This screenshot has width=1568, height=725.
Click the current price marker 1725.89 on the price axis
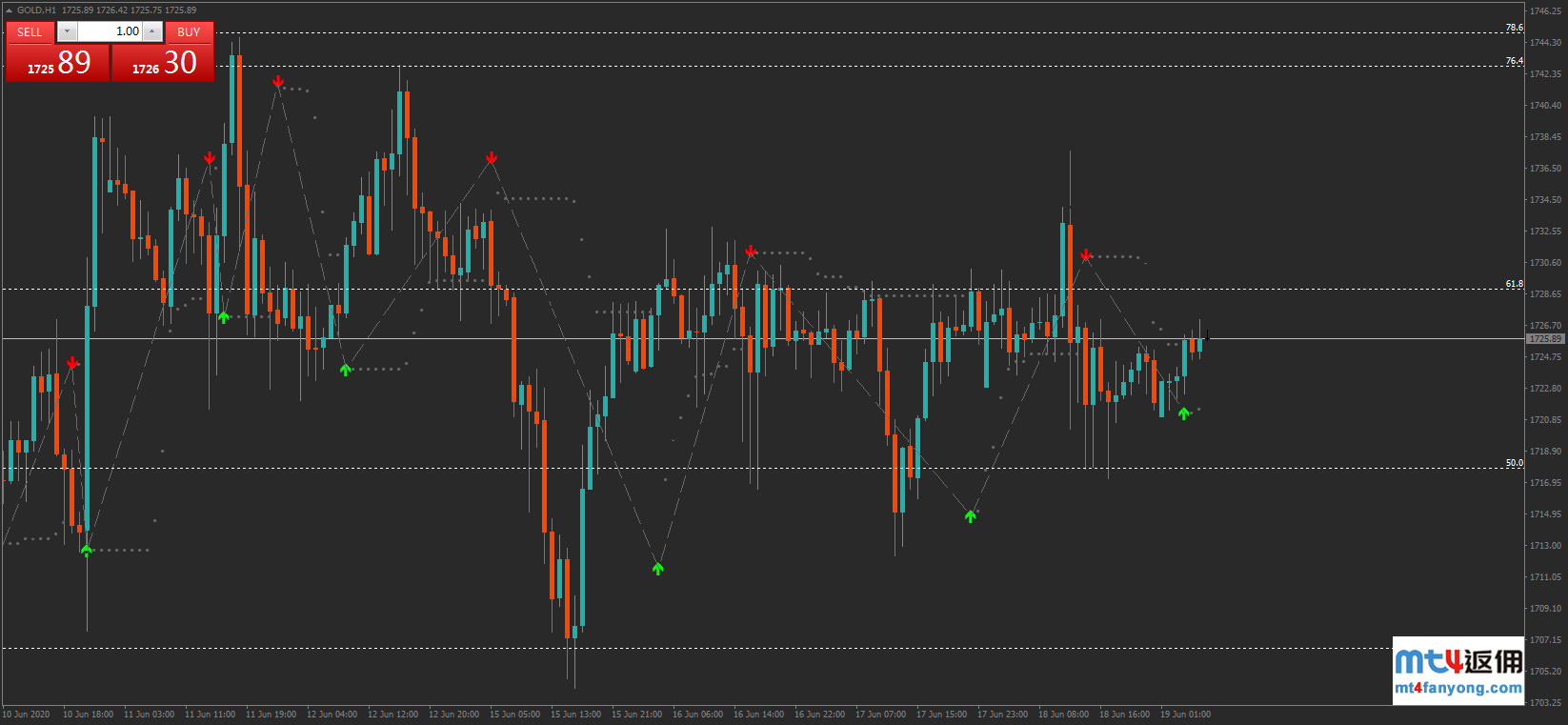point(1545,339)
